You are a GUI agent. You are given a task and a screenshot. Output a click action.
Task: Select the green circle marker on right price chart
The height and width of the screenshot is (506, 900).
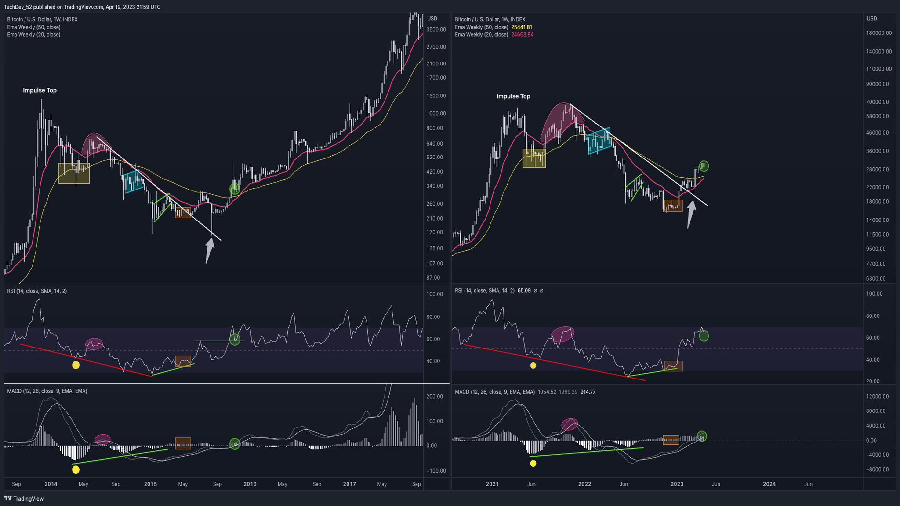click(x=703, y=165)
